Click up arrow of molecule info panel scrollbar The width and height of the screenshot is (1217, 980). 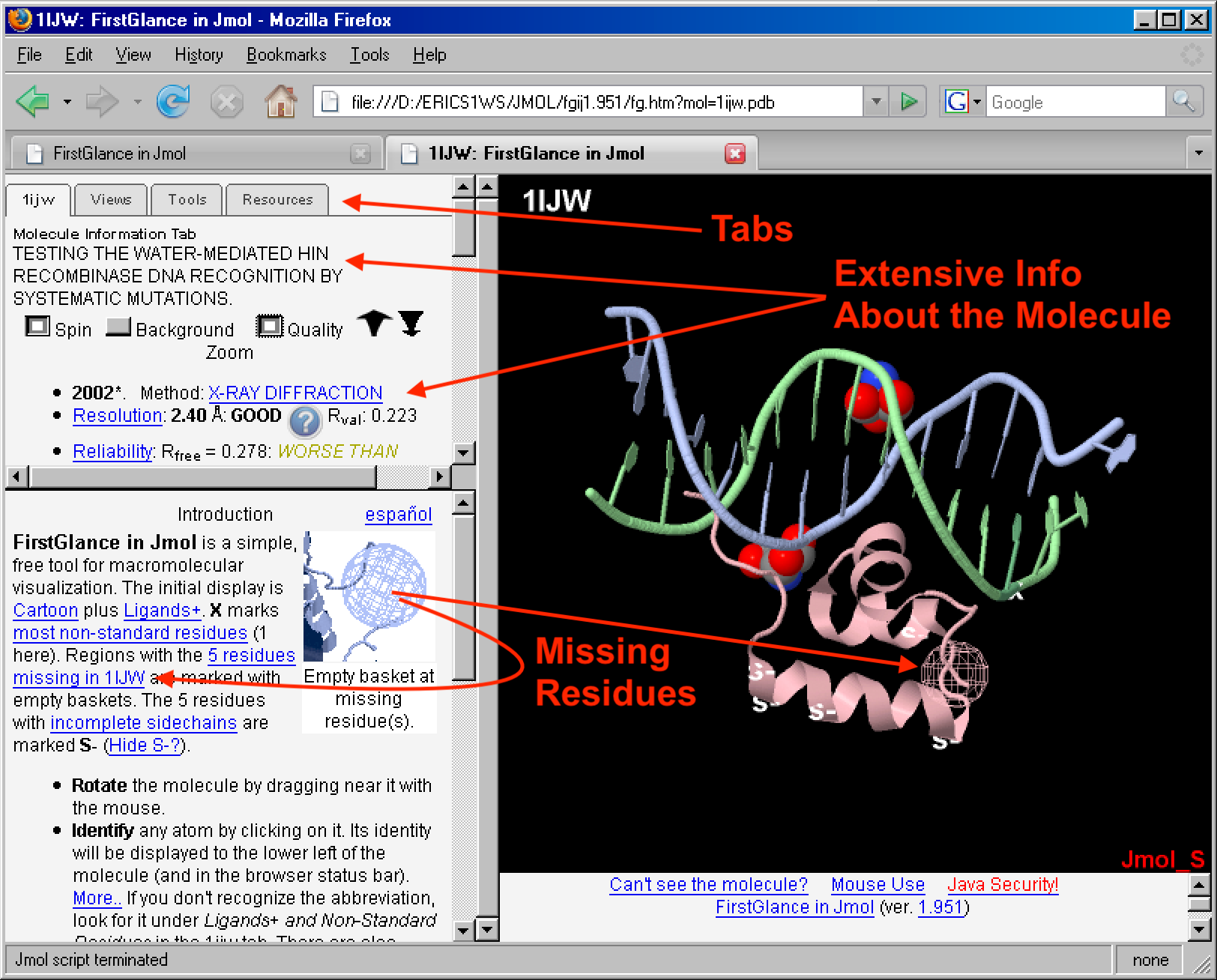464,186
